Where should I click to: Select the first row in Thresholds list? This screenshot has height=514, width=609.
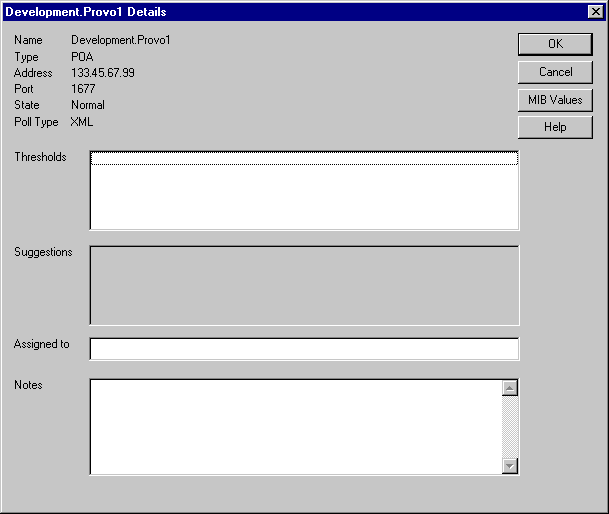[304, 159]
